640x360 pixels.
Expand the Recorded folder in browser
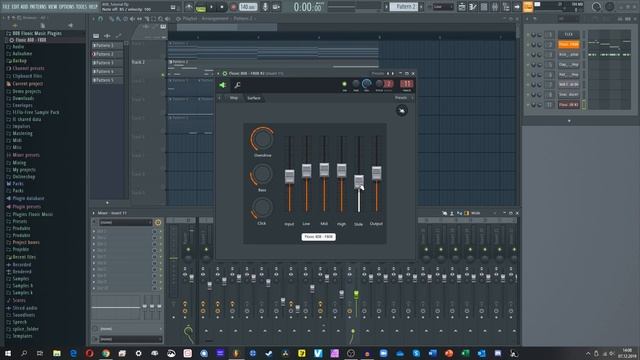pyautogui.click(x=21, y=264)
